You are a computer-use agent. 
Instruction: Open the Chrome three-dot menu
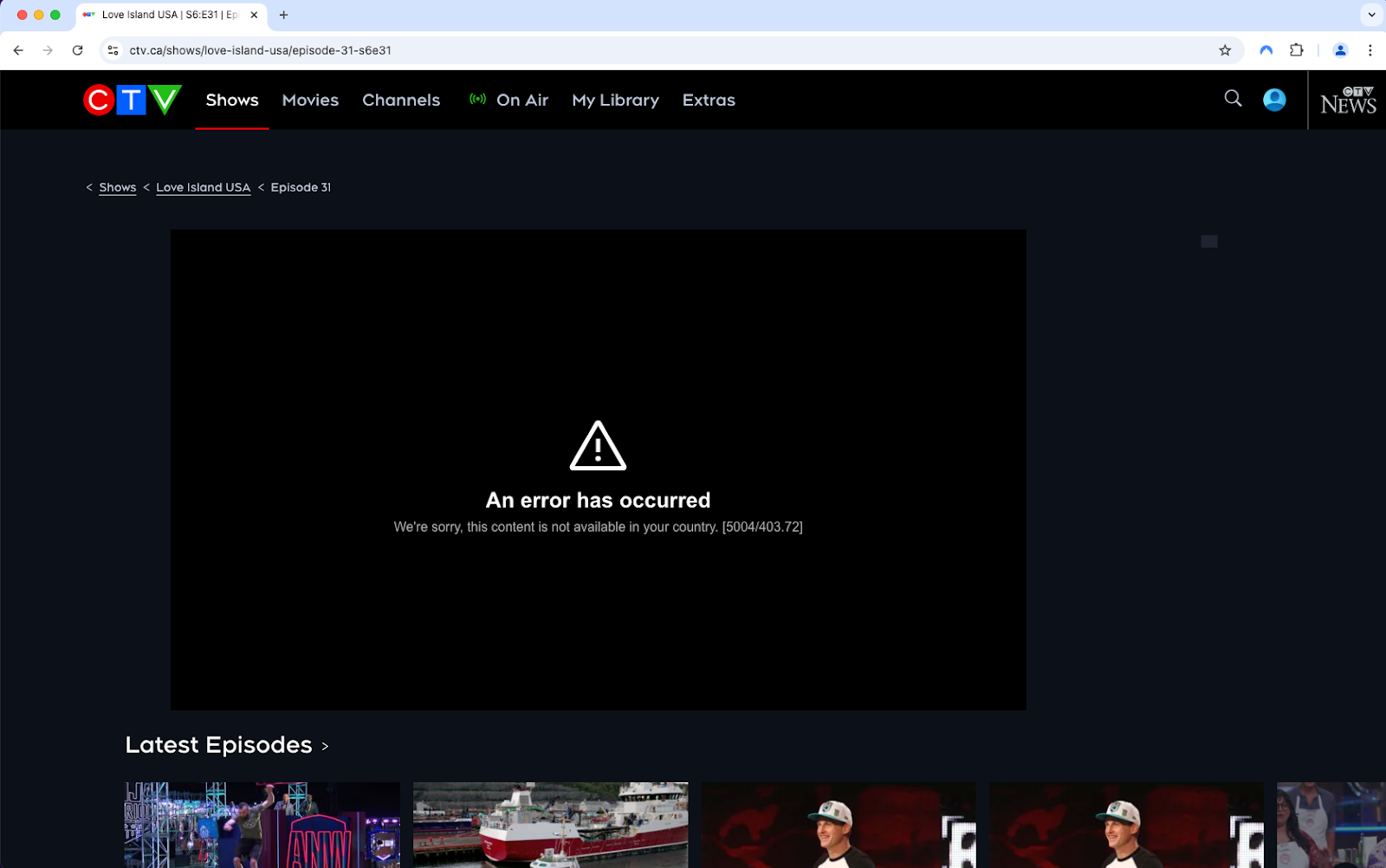(x=1370, y=50)
